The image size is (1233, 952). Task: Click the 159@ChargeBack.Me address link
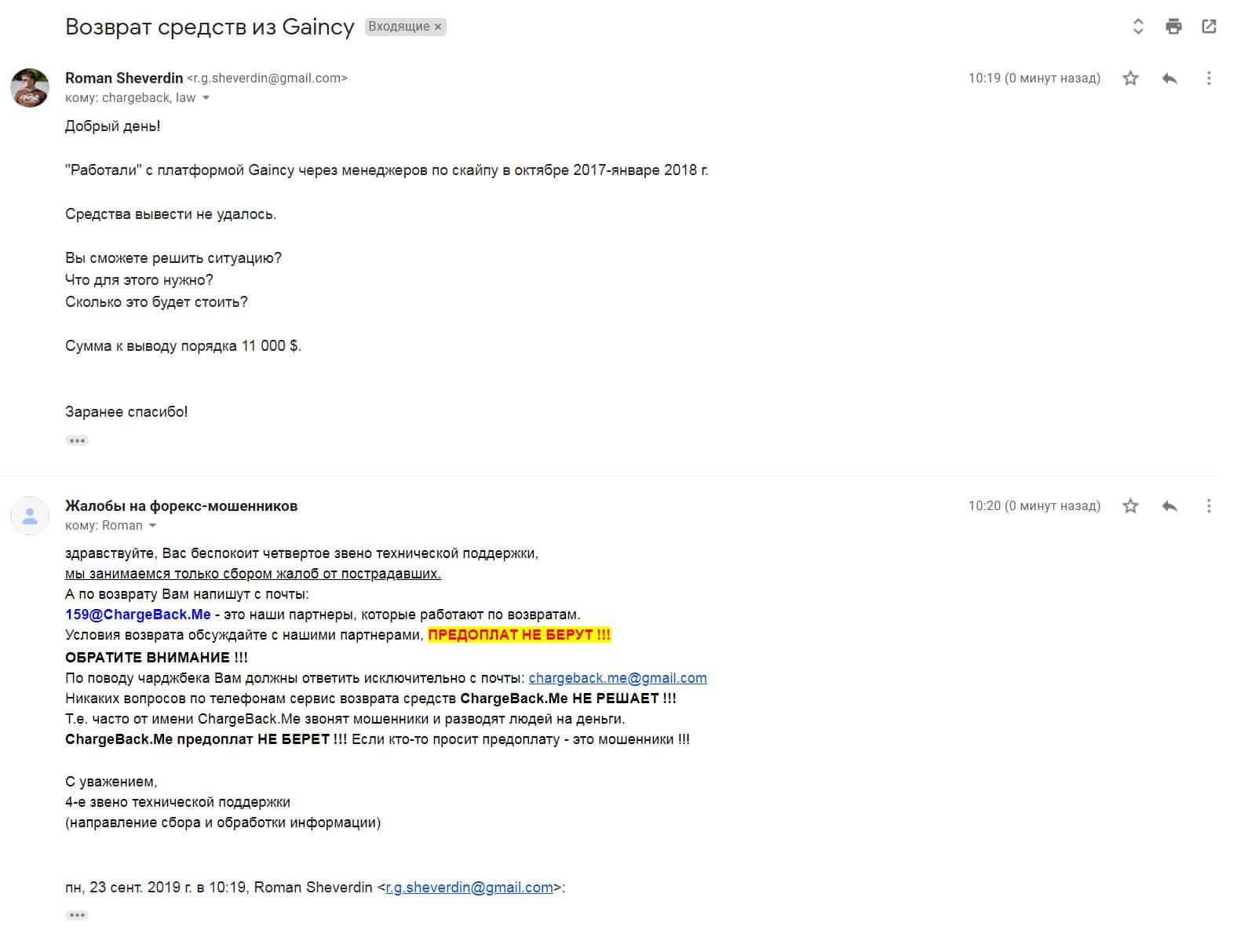[138, 615]
